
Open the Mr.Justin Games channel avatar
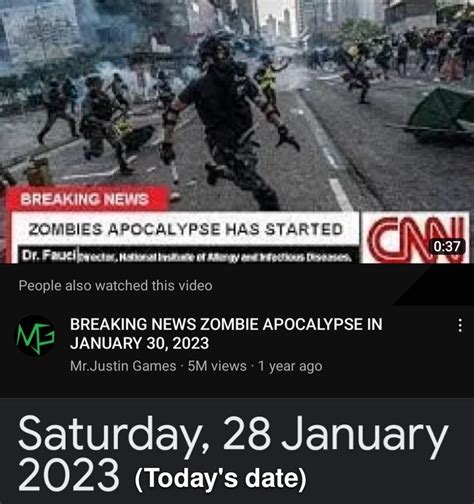(36, 336)
